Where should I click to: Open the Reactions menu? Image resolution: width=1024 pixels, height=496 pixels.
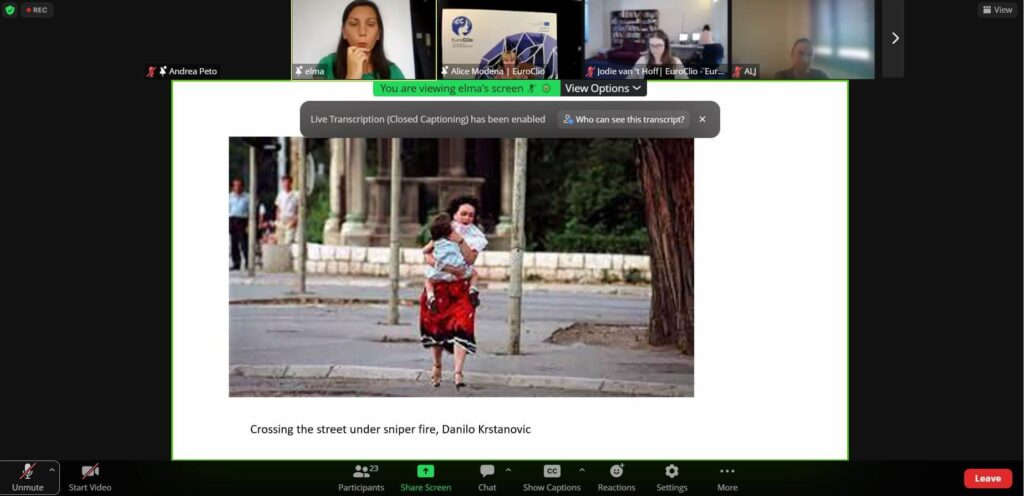pyautogui.click(x=616, y=476)
